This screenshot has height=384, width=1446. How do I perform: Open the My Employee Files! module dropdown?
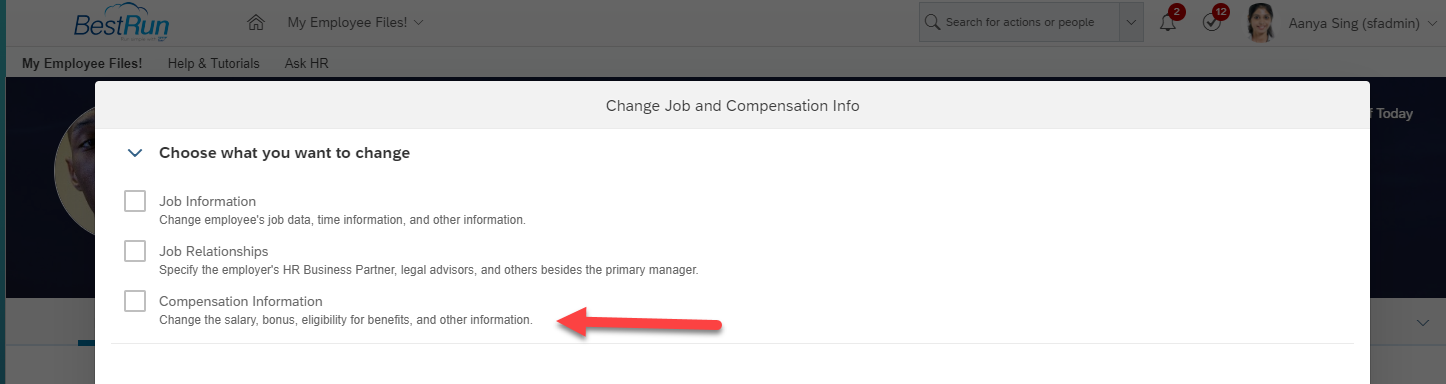355,22
